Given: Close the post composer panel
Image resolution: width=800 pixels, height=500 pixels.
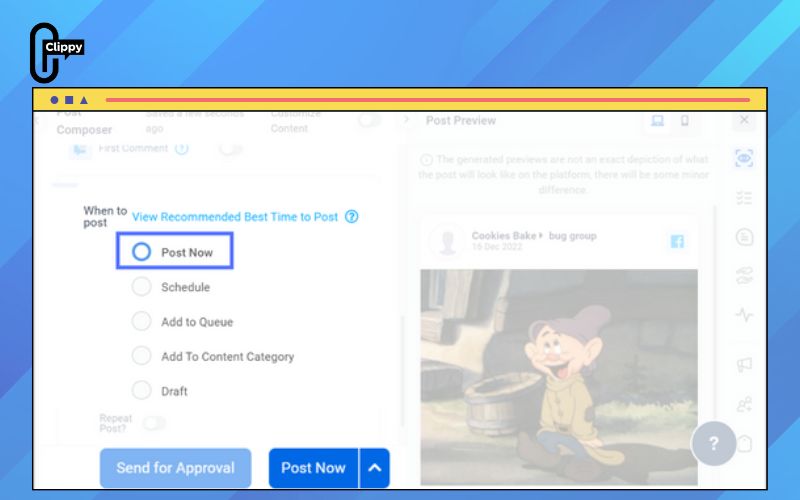Looking at the screenshot, I should (744, 120).
